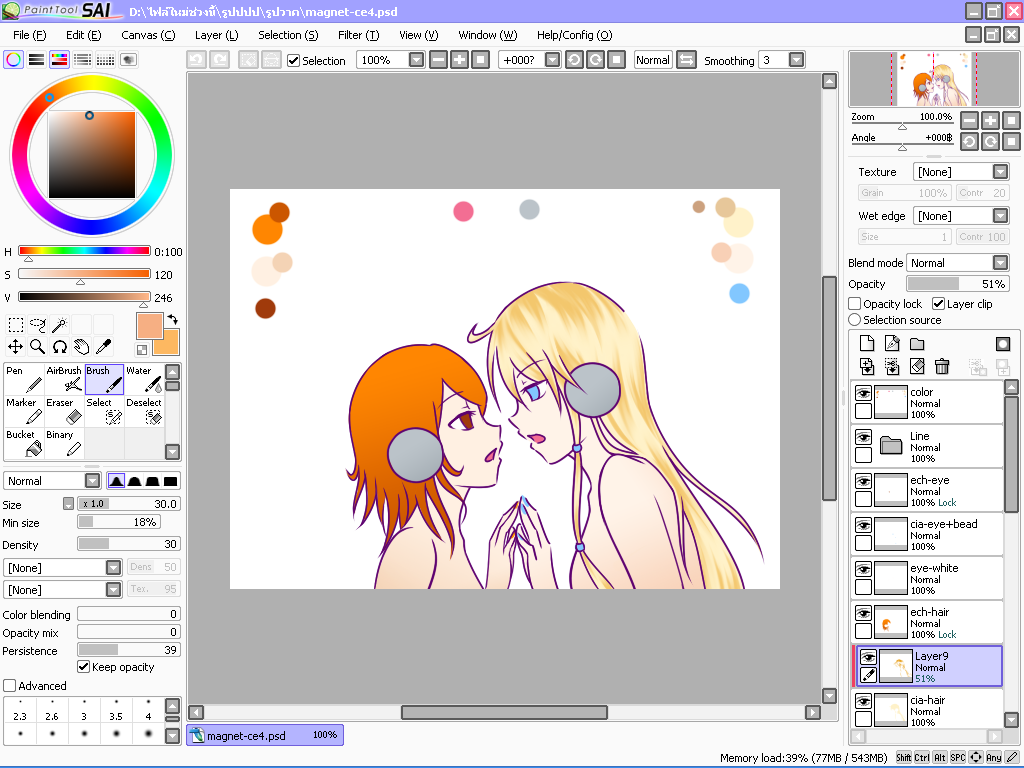
Task: Click the Normal view button in toolbar
Action: point(652,60)
